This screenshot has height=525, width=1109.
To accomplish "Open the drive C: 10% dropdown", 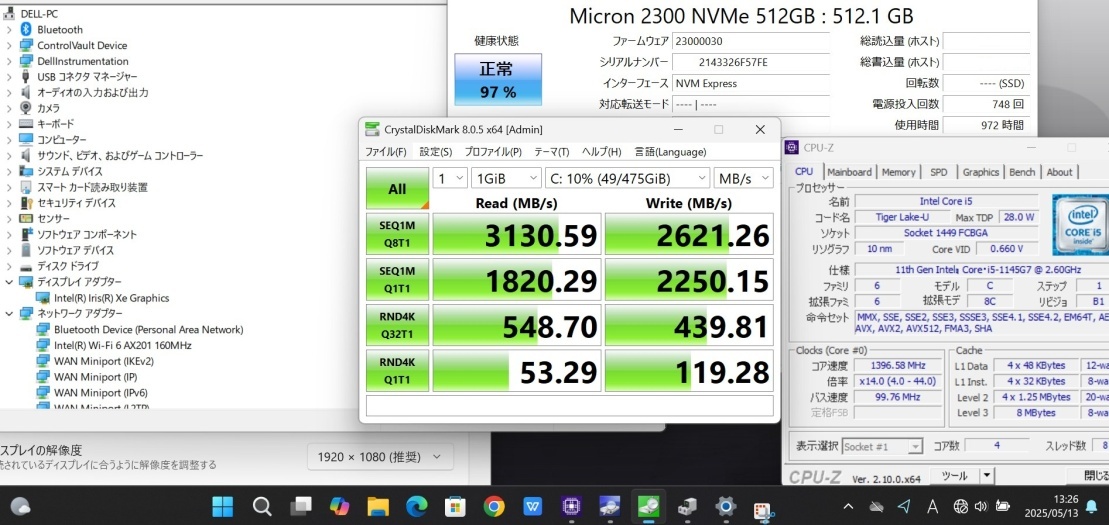I will click(627, 178).
